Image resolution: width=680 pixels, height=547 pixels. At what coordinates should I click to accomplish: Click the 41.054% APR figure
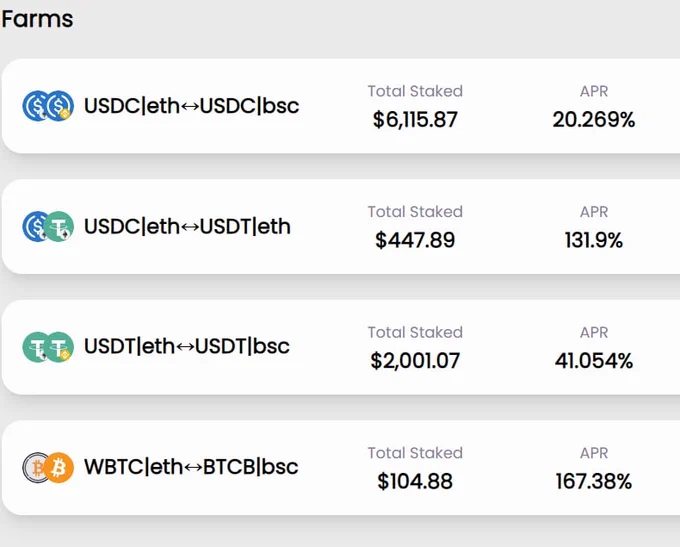(594, 361)
